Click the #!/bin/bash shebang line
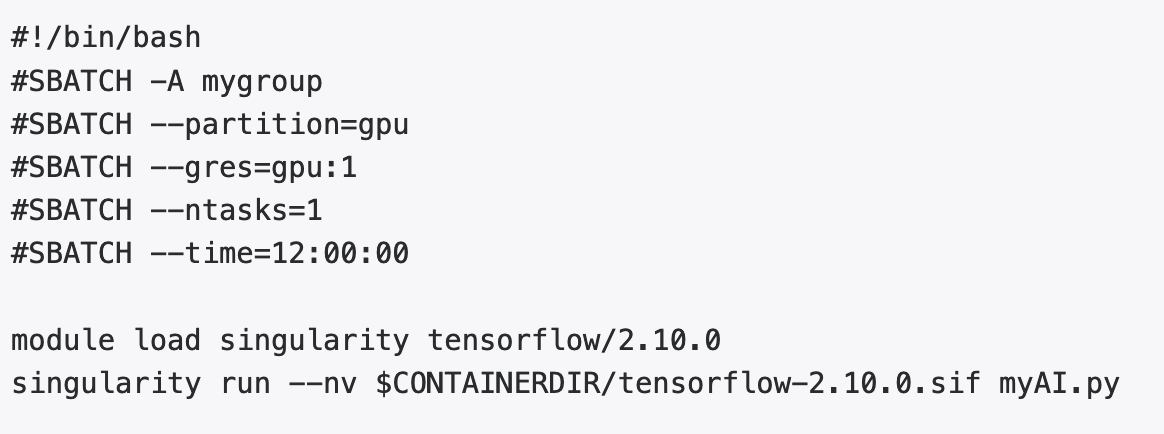The width and height of the screenshot is (1164, 434). (x=106, y=38)
